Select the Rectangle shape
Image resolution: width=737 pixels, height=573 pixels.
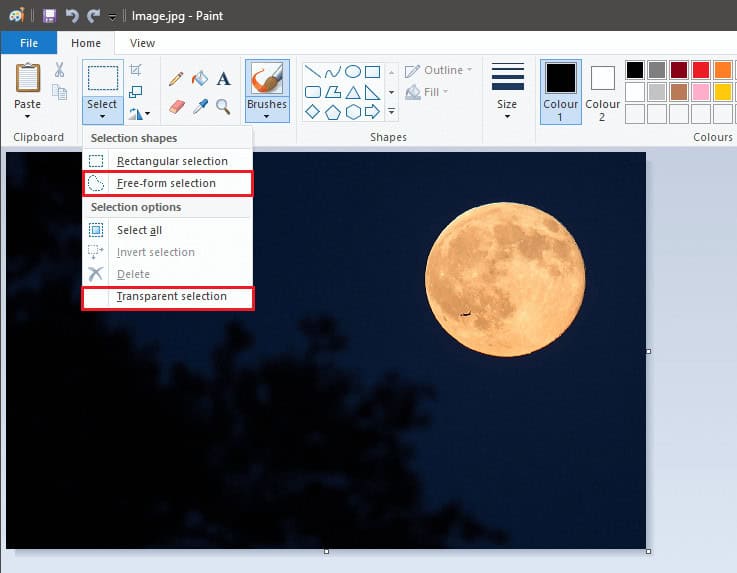[372, 71]
